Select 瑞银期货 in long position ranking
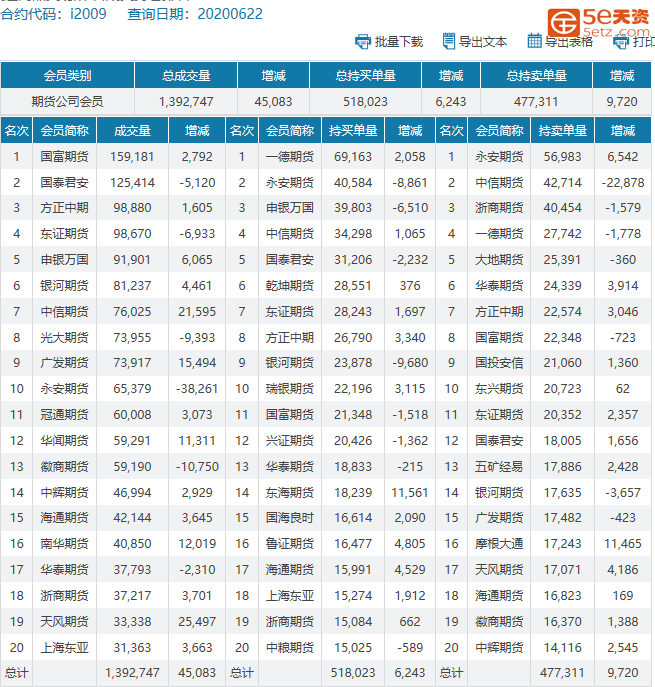Viewport: 655px width, 687px height. (290, 389)
